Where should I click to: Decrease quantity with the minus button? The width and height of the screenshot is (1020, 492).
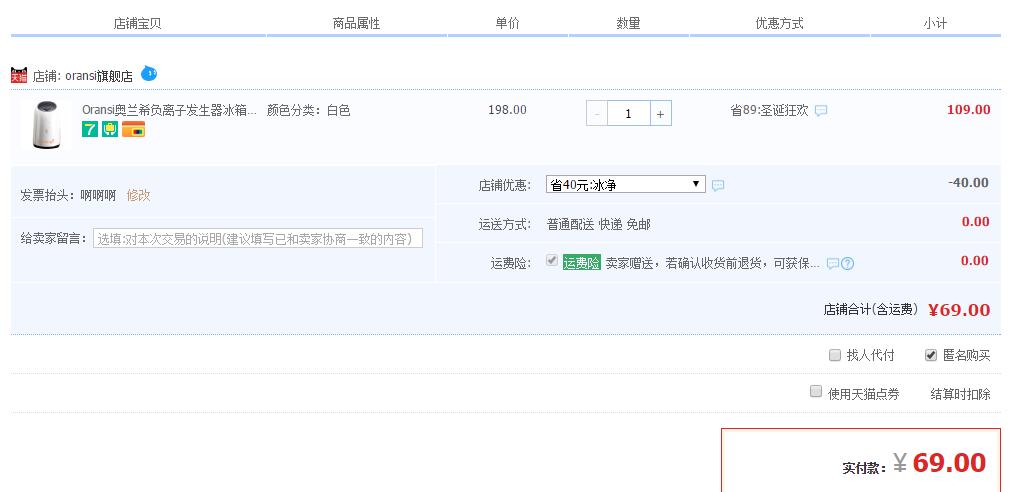point(597,114)
